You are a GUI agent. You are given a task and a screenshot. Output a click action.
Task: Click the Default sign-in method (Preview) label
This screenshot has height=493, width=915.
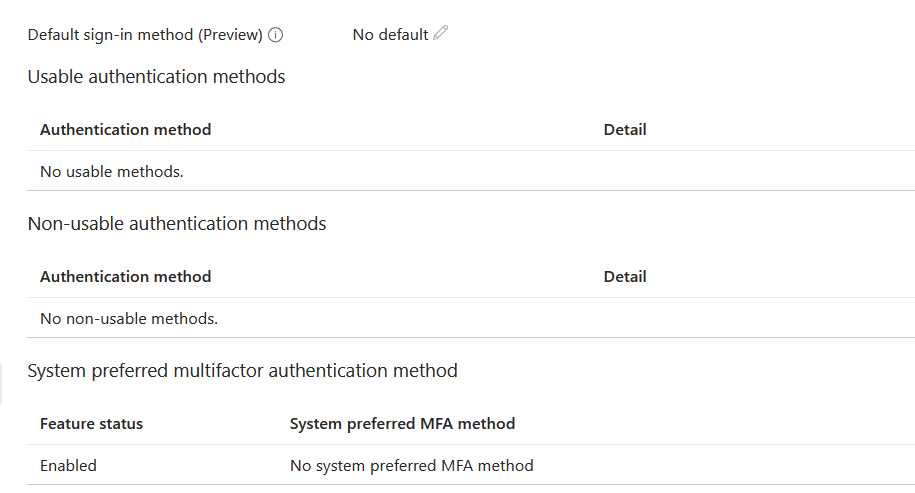tap(145, 35)
